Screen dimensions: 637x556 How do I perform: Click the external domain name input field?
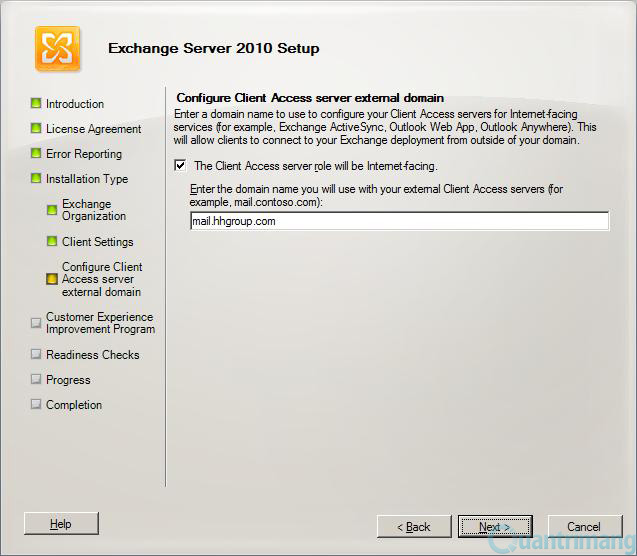(x=399, y=221)
